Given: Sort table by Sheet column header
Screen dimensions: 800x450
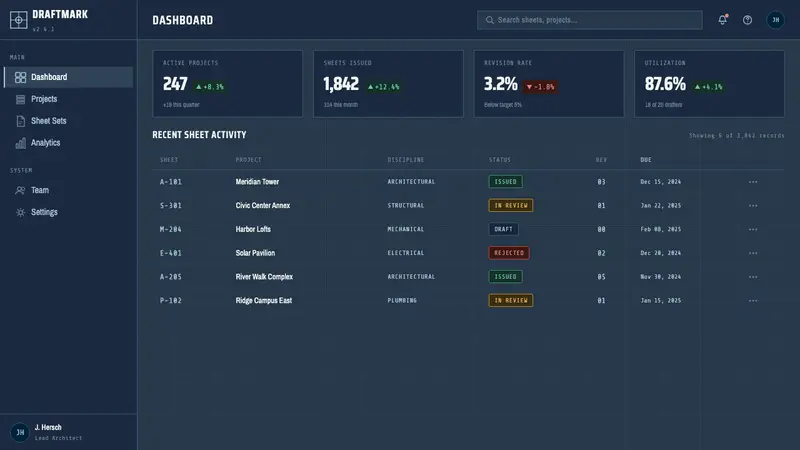Looking at the screenshot, I should (x=169, y=160).
